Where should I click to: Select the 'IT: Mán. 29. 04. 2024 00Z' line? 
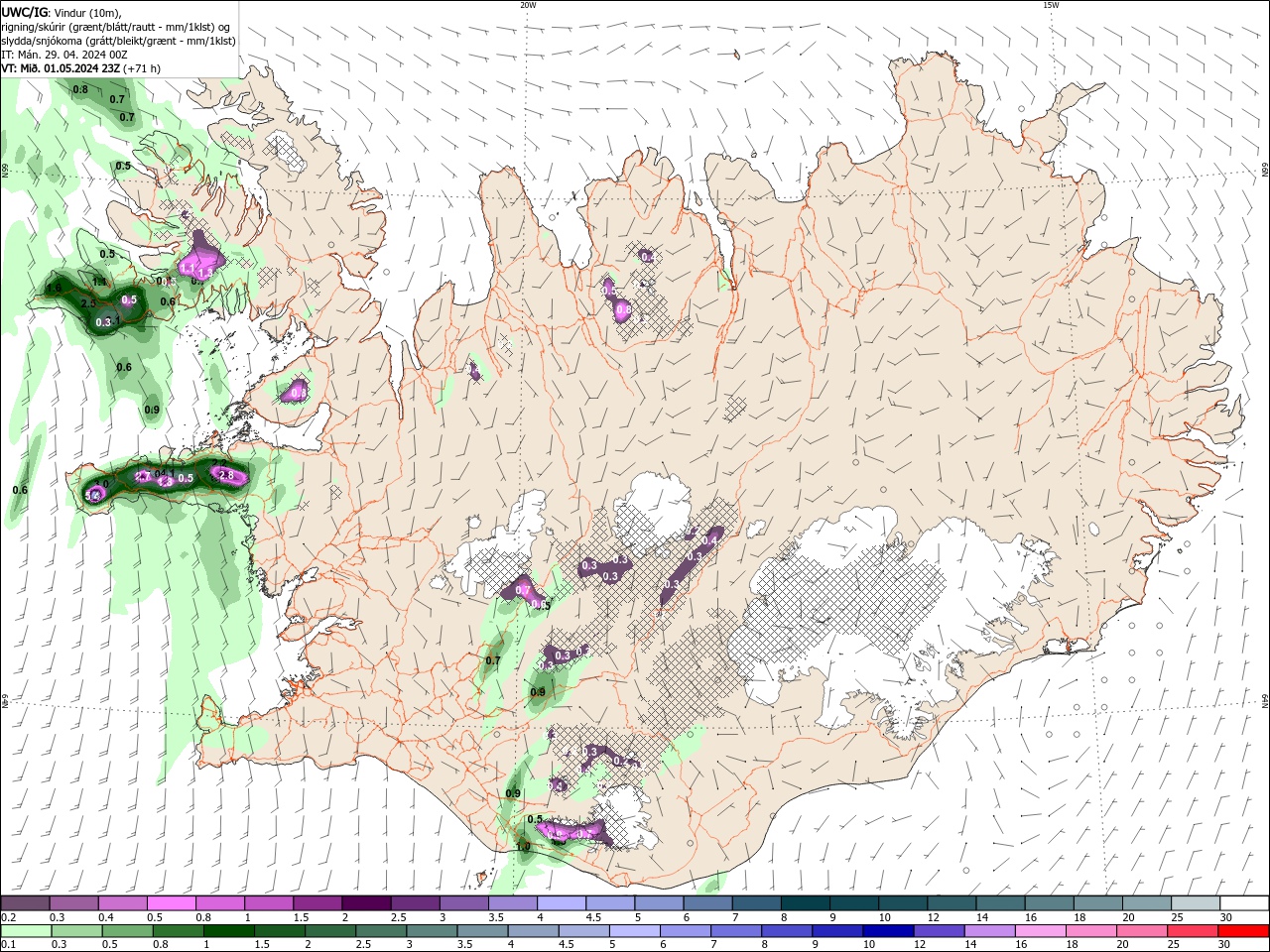pos(64,55)
